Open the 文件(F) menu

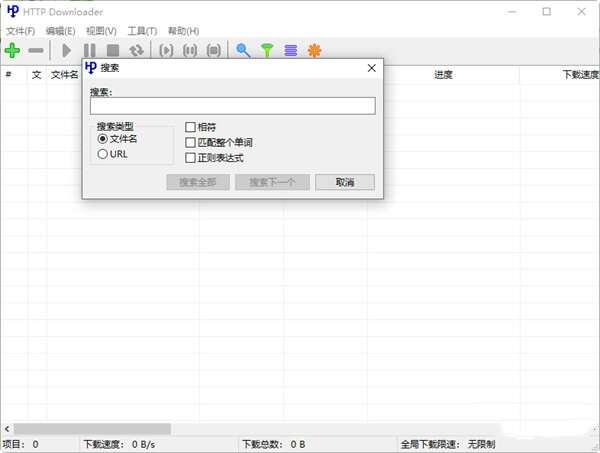coord(21,31)
